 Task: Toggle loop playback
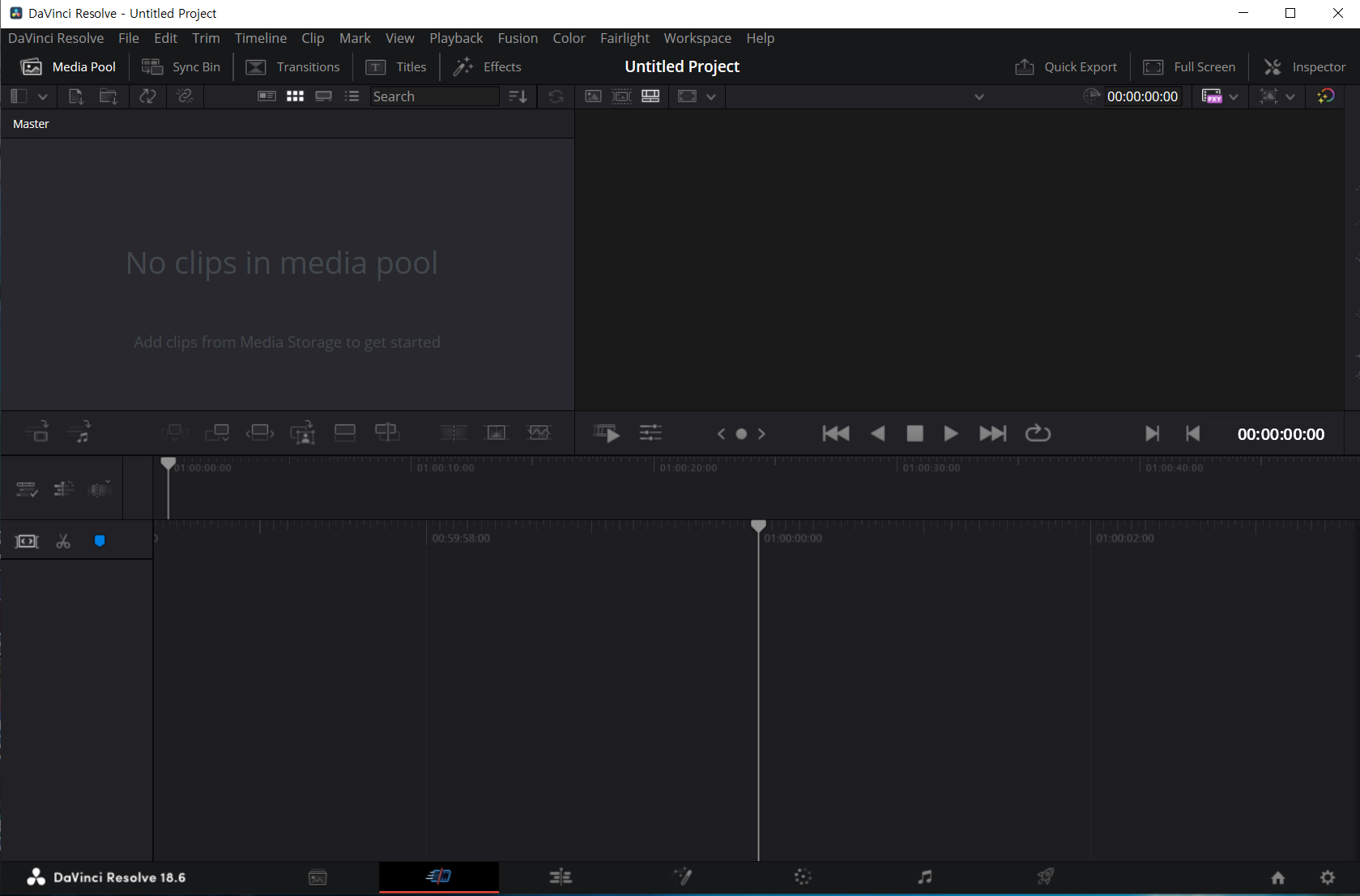[1038, 433]
